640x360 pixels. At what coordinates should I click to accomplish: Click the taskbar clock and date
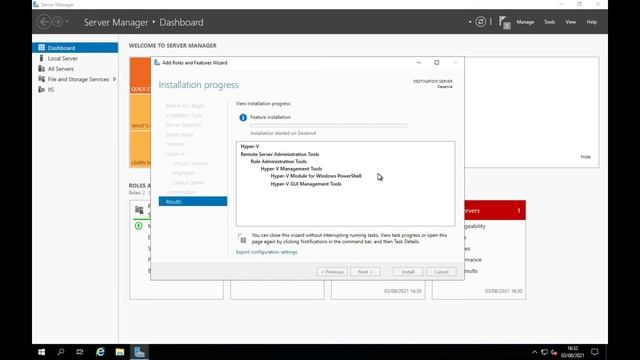pyautogui.click(x=572, y=352)
